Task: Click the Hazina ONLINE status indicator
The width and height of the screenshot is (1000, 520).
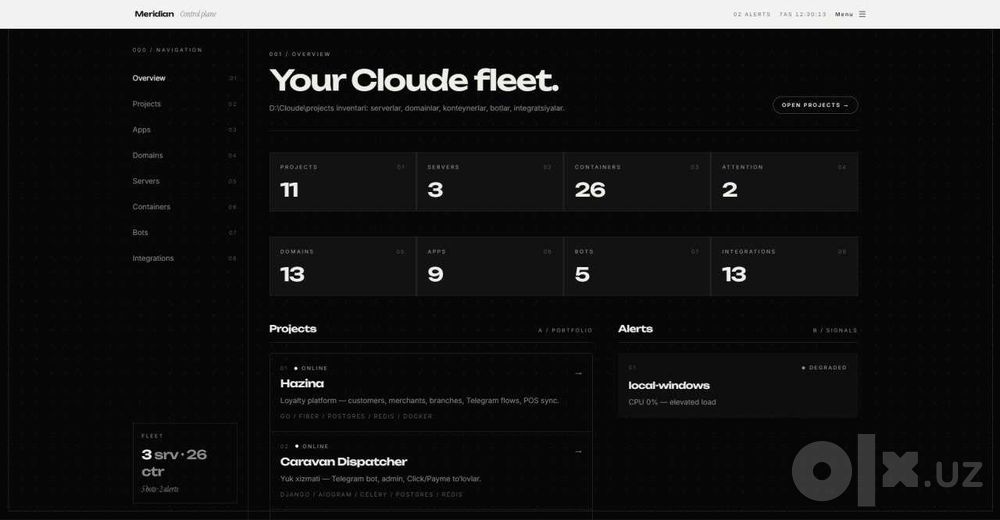Action: pos(311,368)
